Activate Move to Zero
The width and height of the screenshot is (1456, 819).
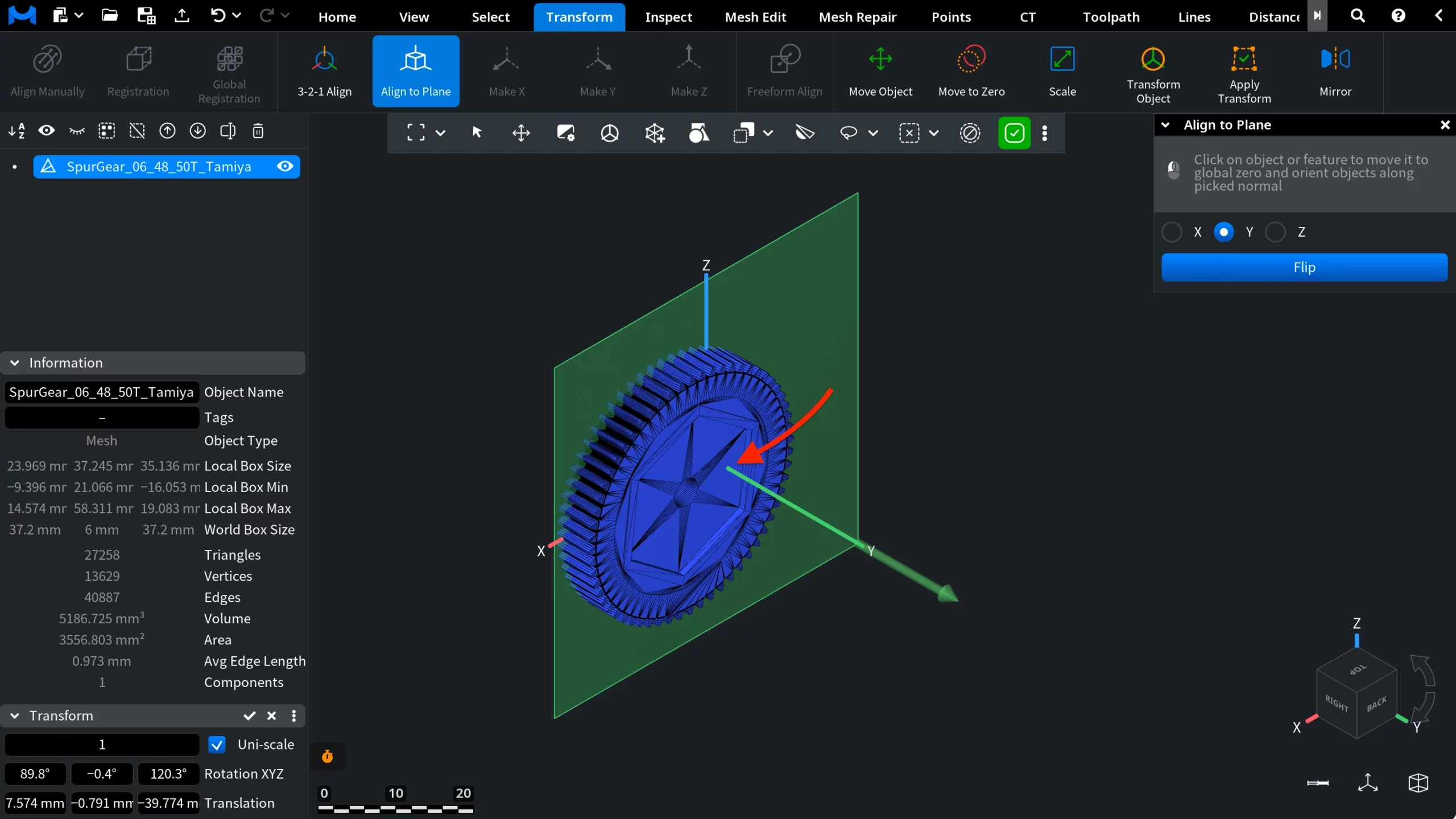click(971, 71)
